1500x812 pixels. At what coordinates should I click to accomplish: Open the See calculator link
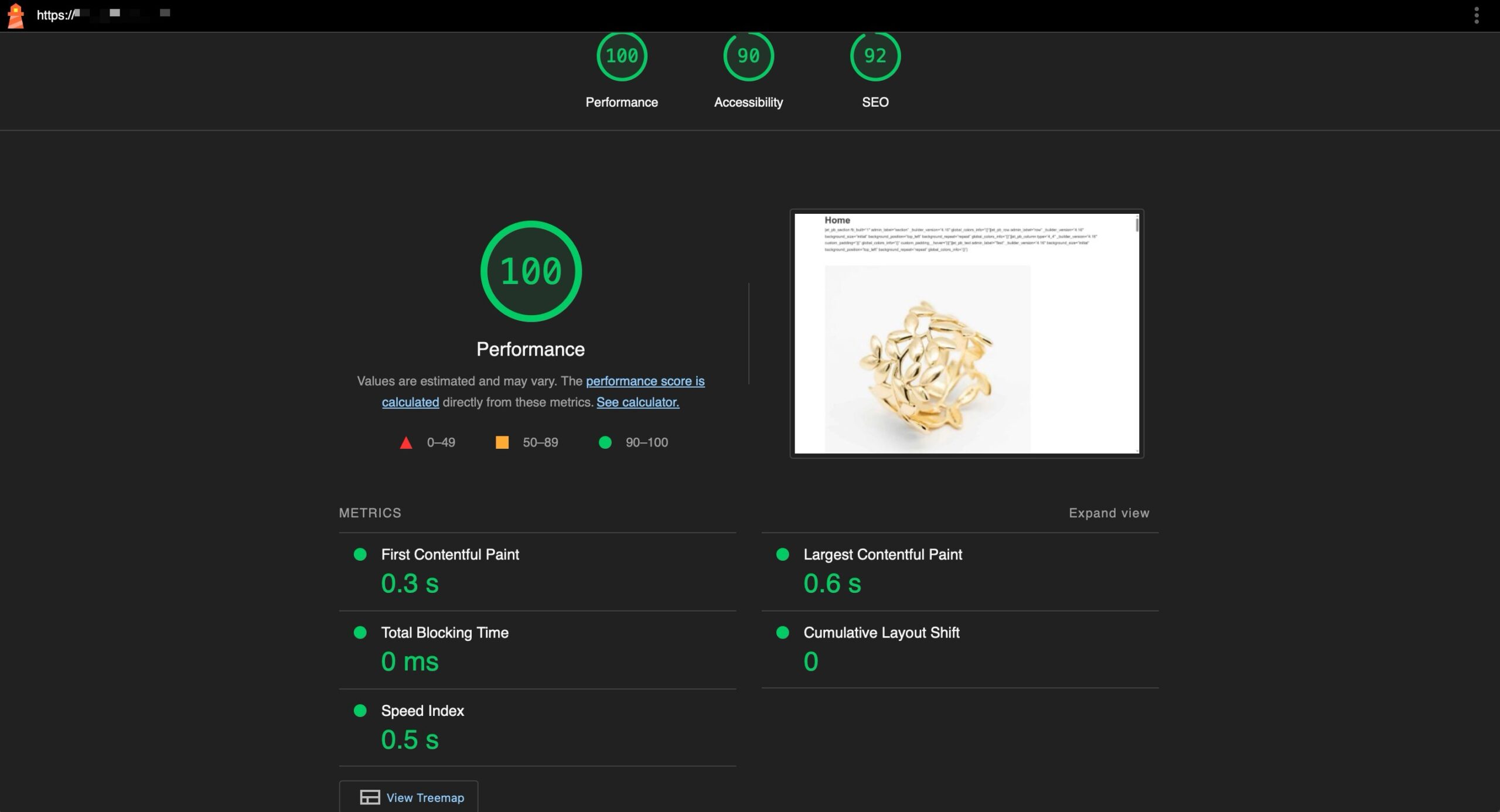pos(637,402)
